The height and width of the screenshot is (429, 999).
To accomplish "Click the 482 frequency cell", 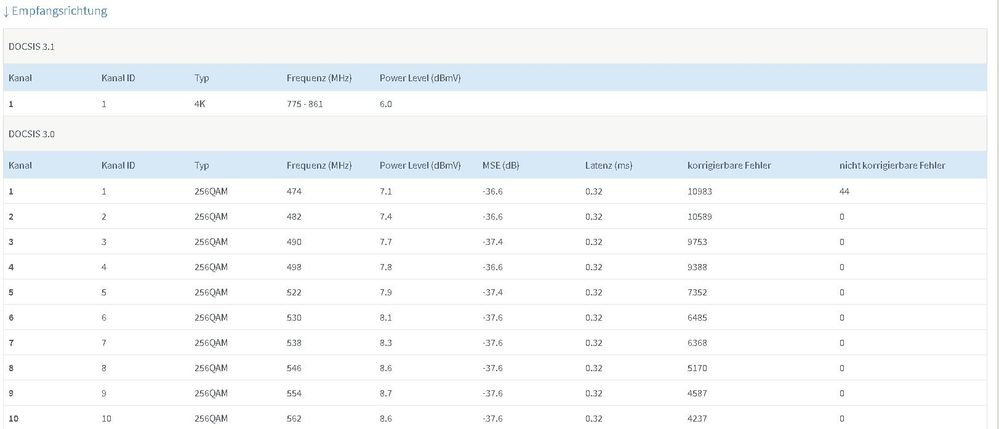I will pos(294,217).
